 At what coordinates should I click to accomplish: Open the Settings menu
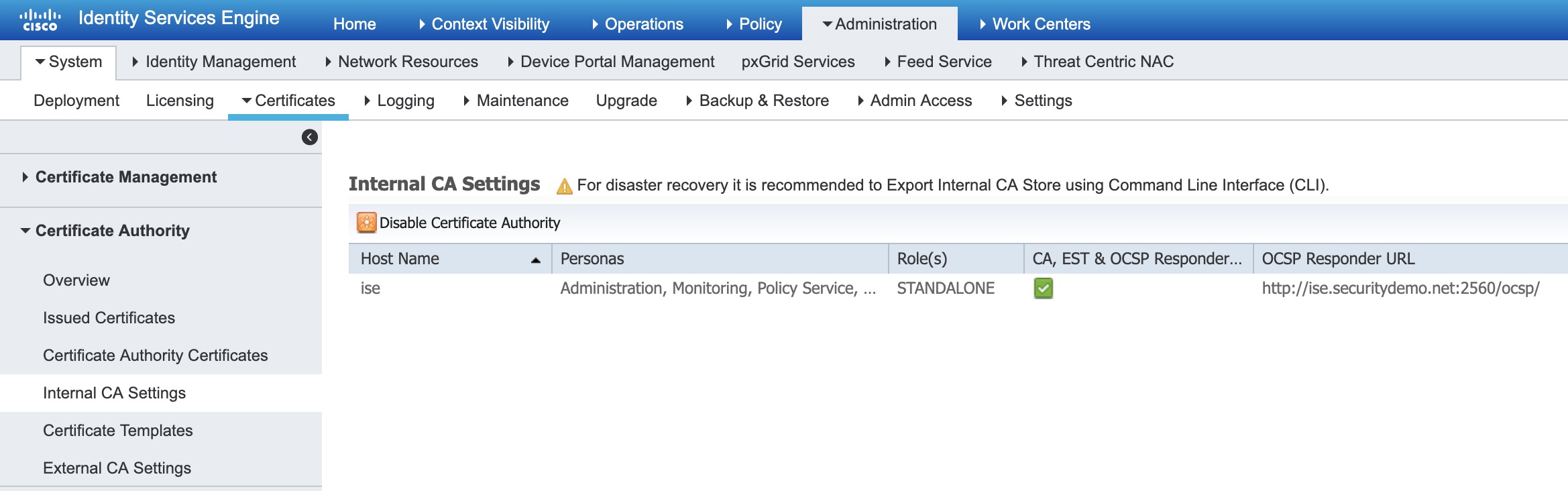(x=1037, y=101)
